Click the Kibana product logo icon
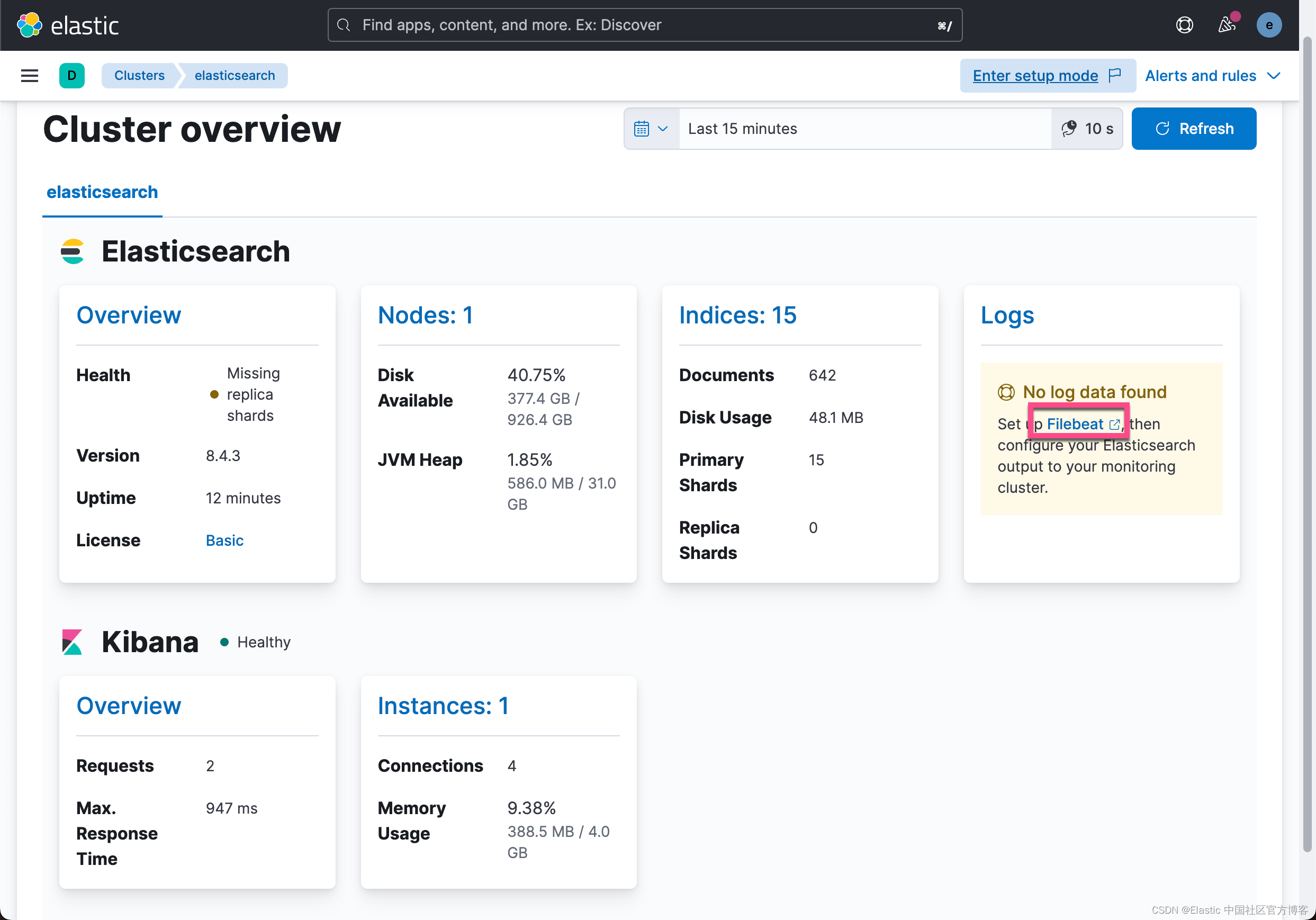Image resolution: width=1316 pixels, height=920 pixels. [71, 642]
